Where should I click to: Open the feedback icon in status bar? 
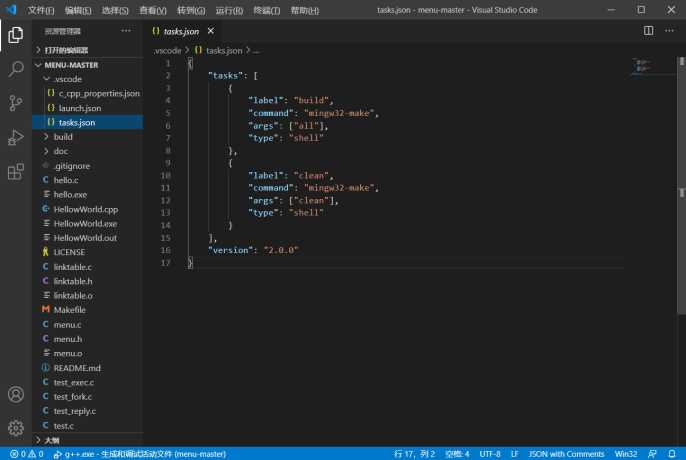coord(652,454)
